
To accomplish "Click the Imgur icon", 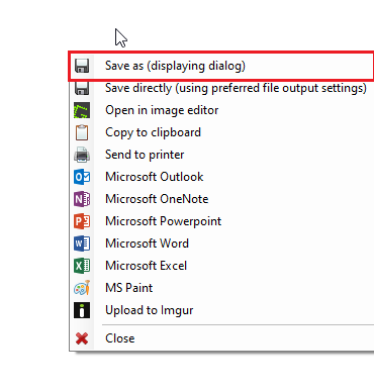I will click(82, 310).
